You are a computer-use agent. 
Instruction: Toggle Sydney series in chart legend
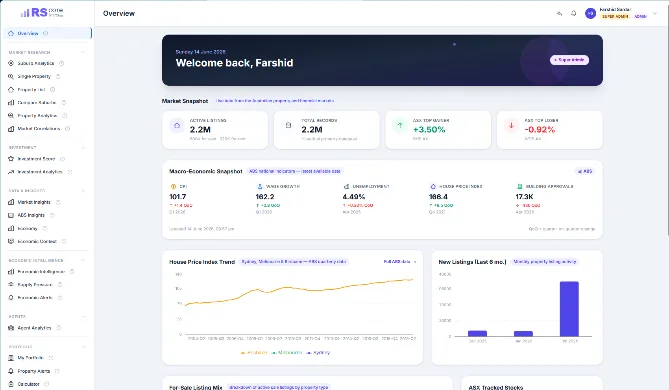point(318,352)
